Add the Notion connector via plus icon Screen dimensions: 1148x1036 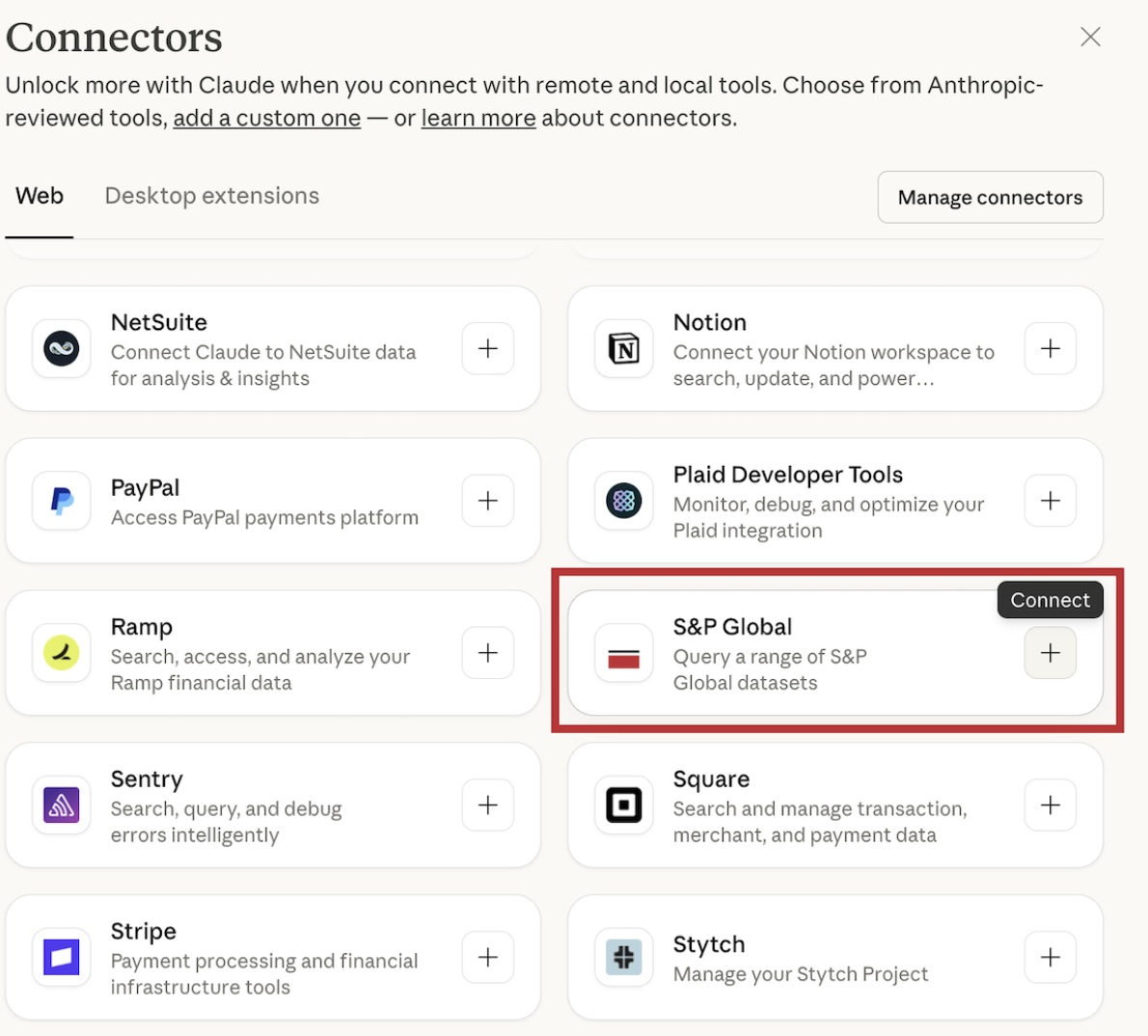click(1050, 348)
